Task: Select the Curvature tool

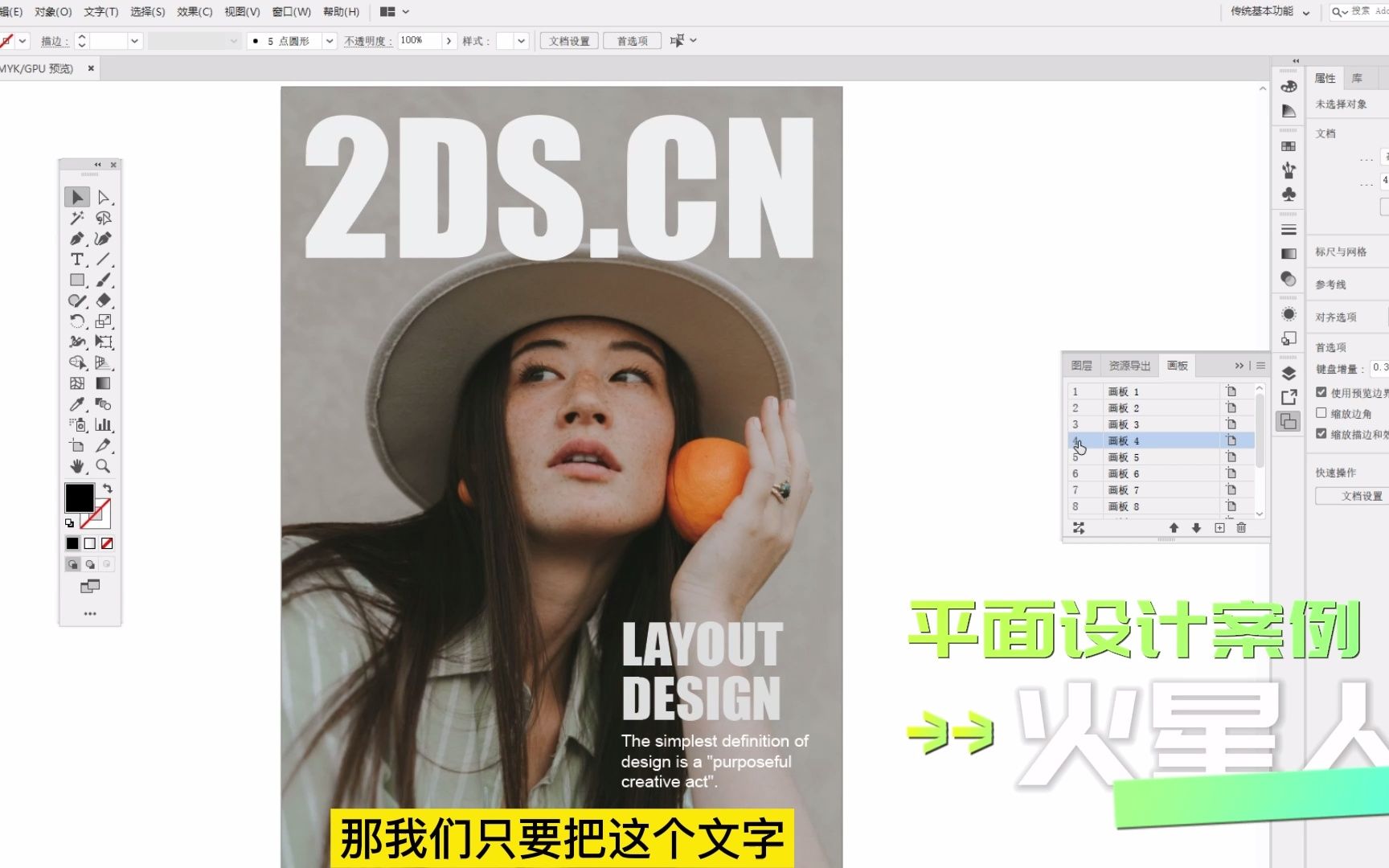Action: 104,239
